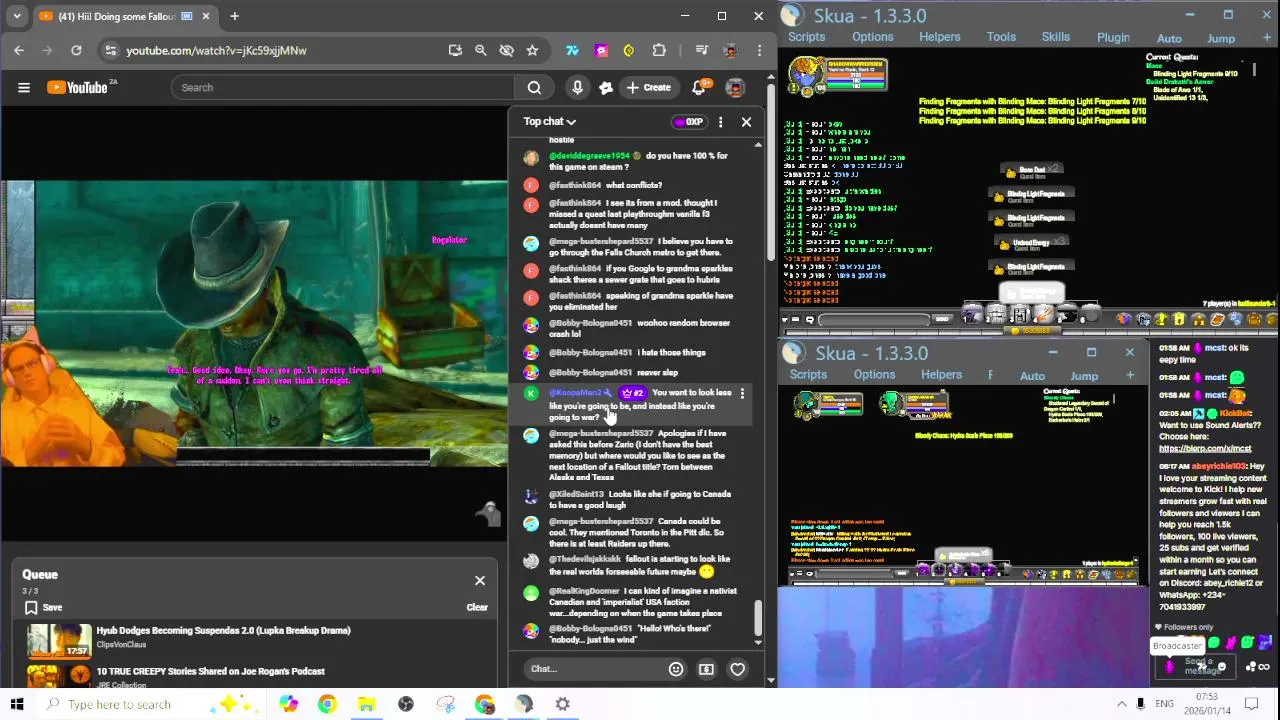Viewport: 1280px width, 720px height.
Task: Open Options menu in lower Skua window
Action: click(874, 375)
